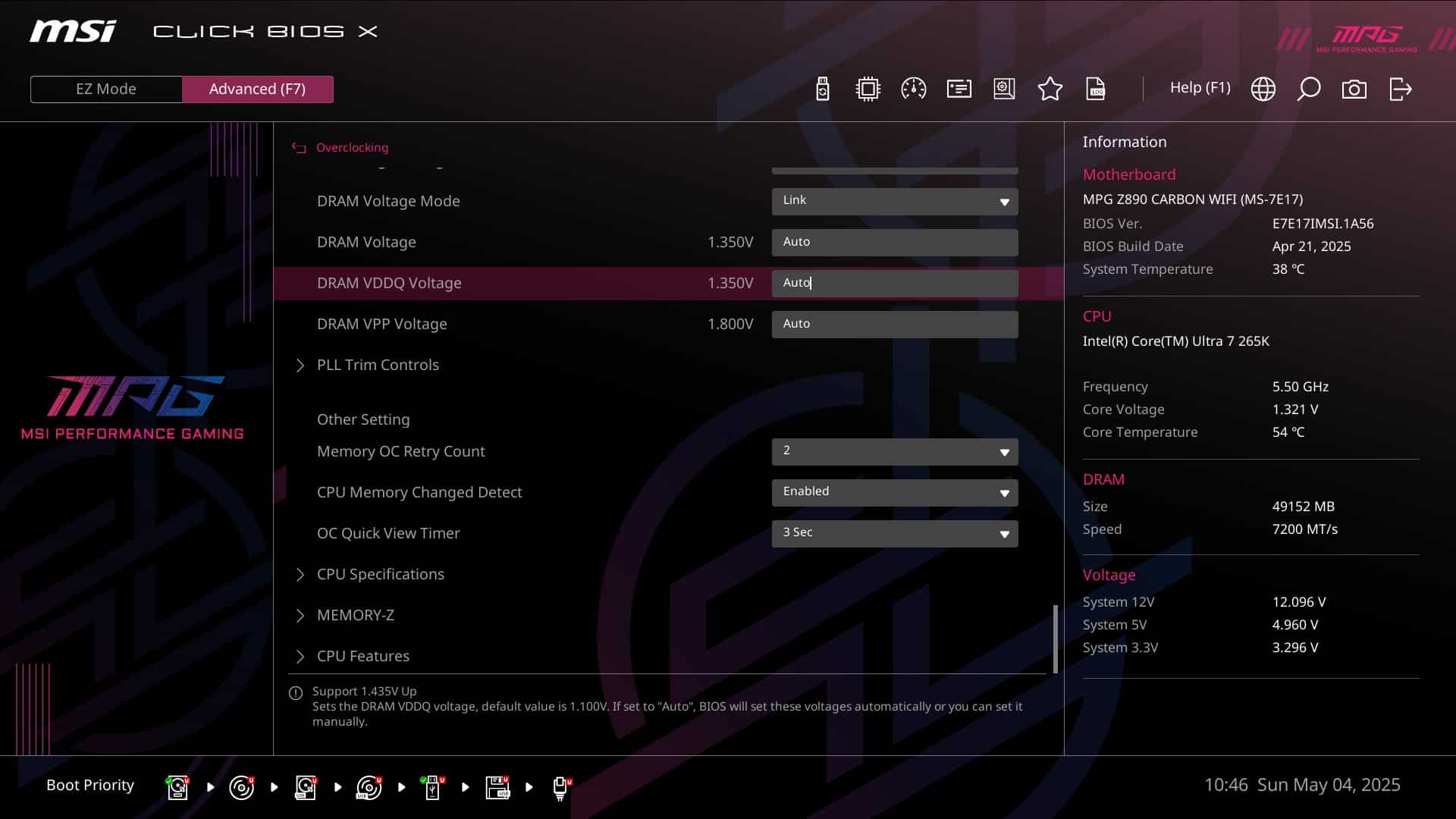Select the OC Quick View Timer label

pyautogui.click(x=388, y=533)
